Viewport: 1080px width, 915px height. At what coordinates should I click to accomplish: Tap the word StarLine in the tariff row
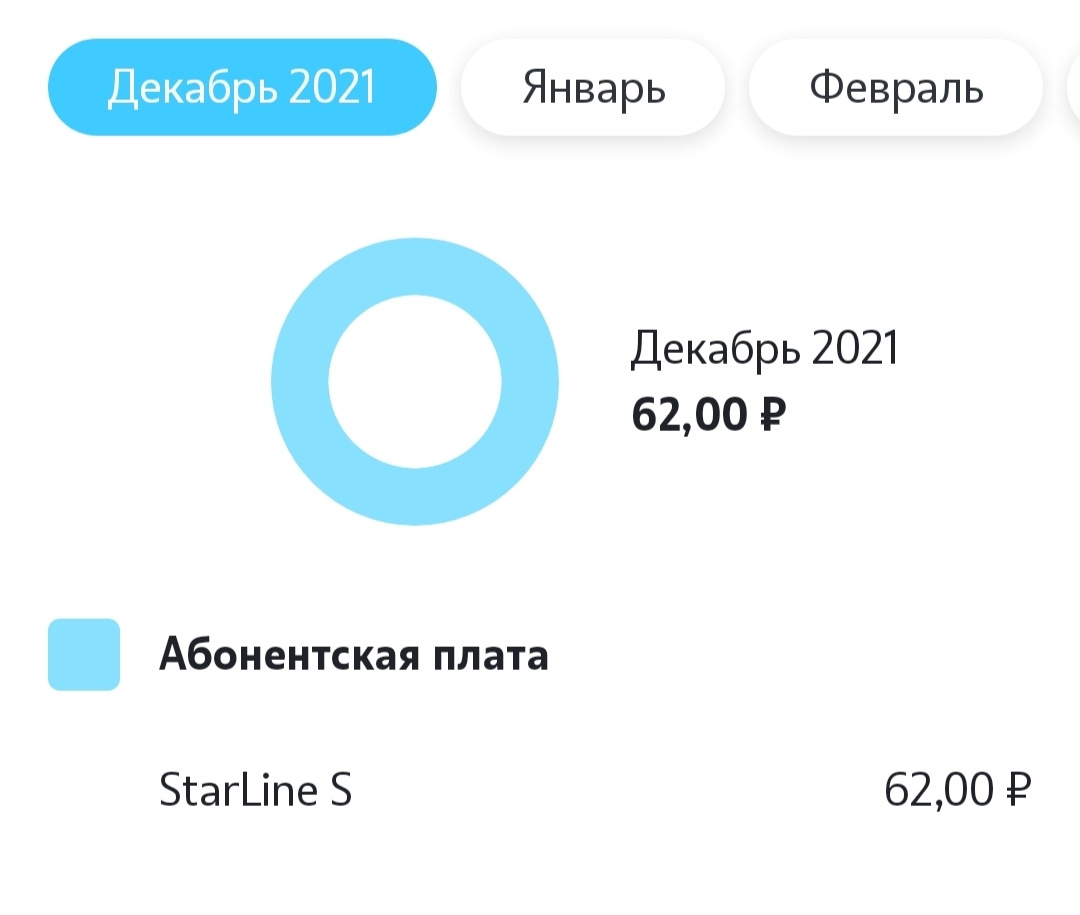pos(239,792)
